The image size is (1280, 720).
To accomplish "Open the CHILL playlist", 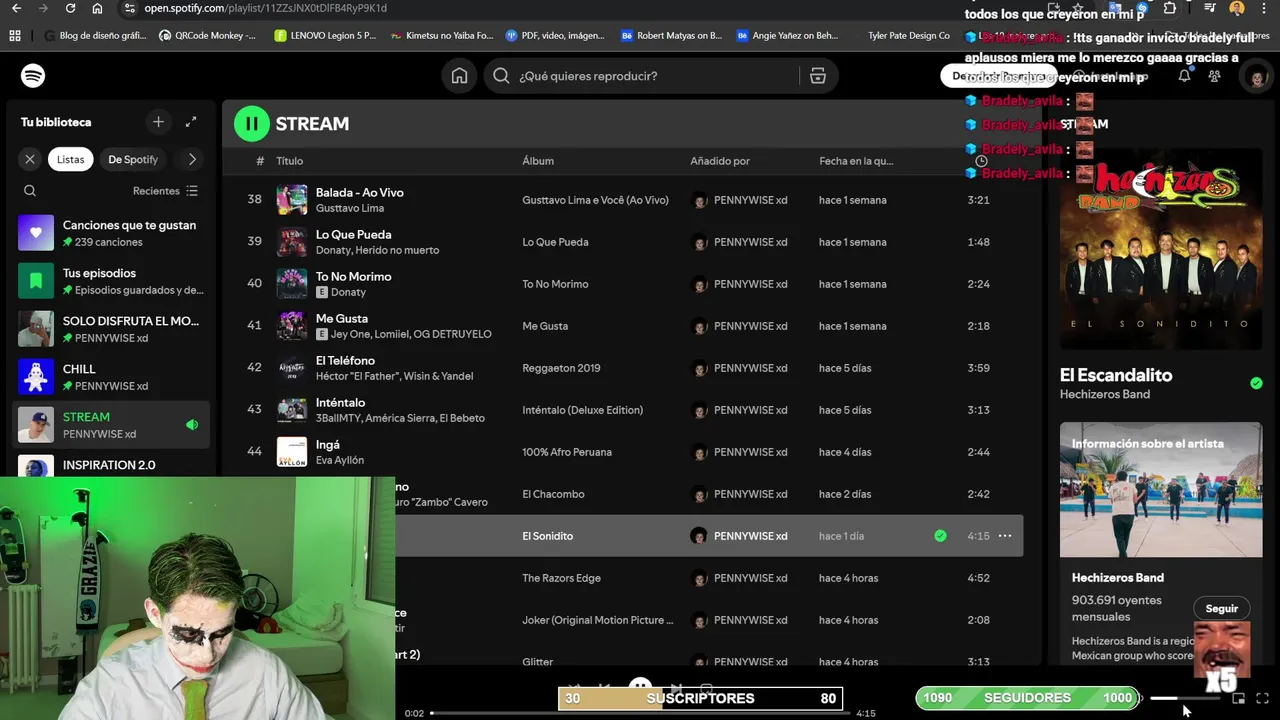I will 113,377.
